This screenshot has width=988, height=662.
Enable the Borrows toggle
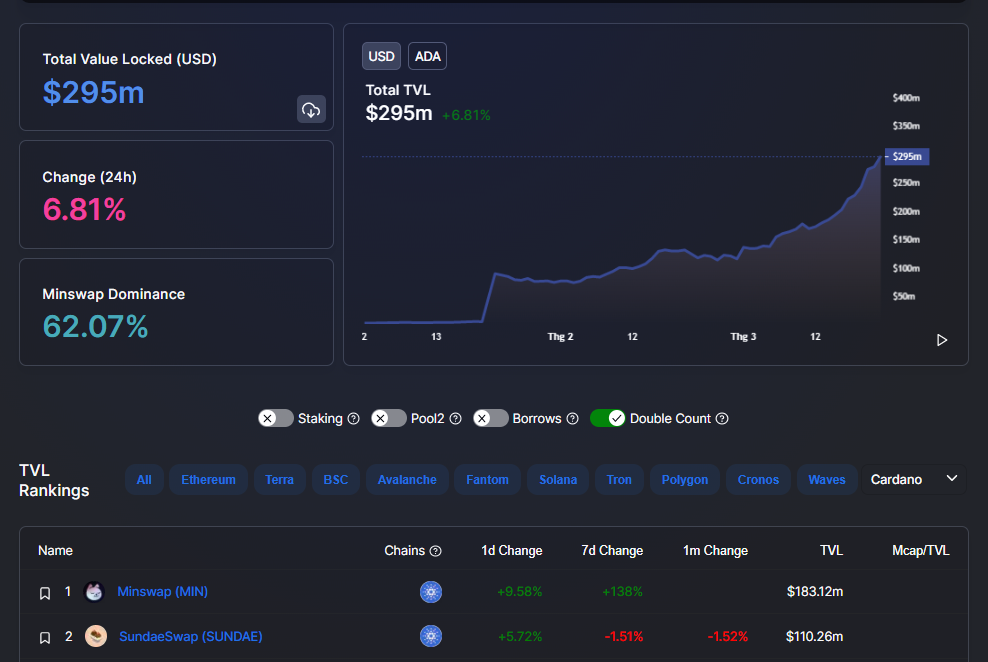[x=490, y=418]
